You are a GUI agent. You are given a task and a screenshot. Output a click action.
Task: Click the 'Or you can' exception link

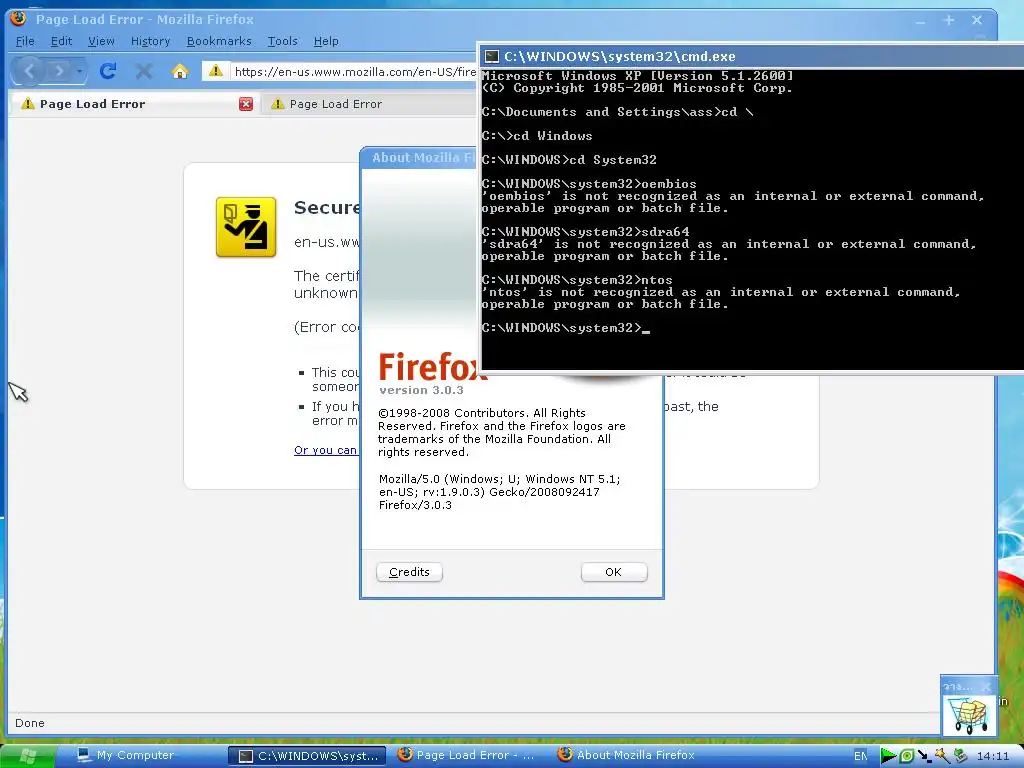click(325, 450)
